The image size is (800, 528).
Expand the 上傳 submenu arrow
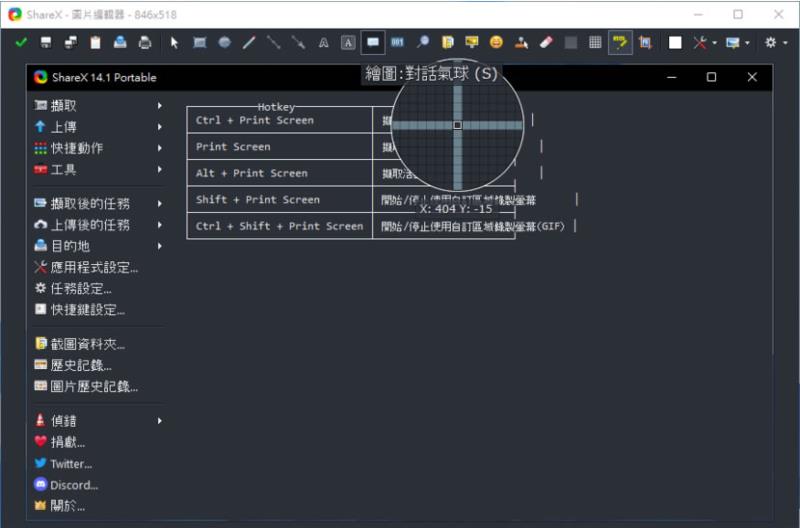coord(160,127)
